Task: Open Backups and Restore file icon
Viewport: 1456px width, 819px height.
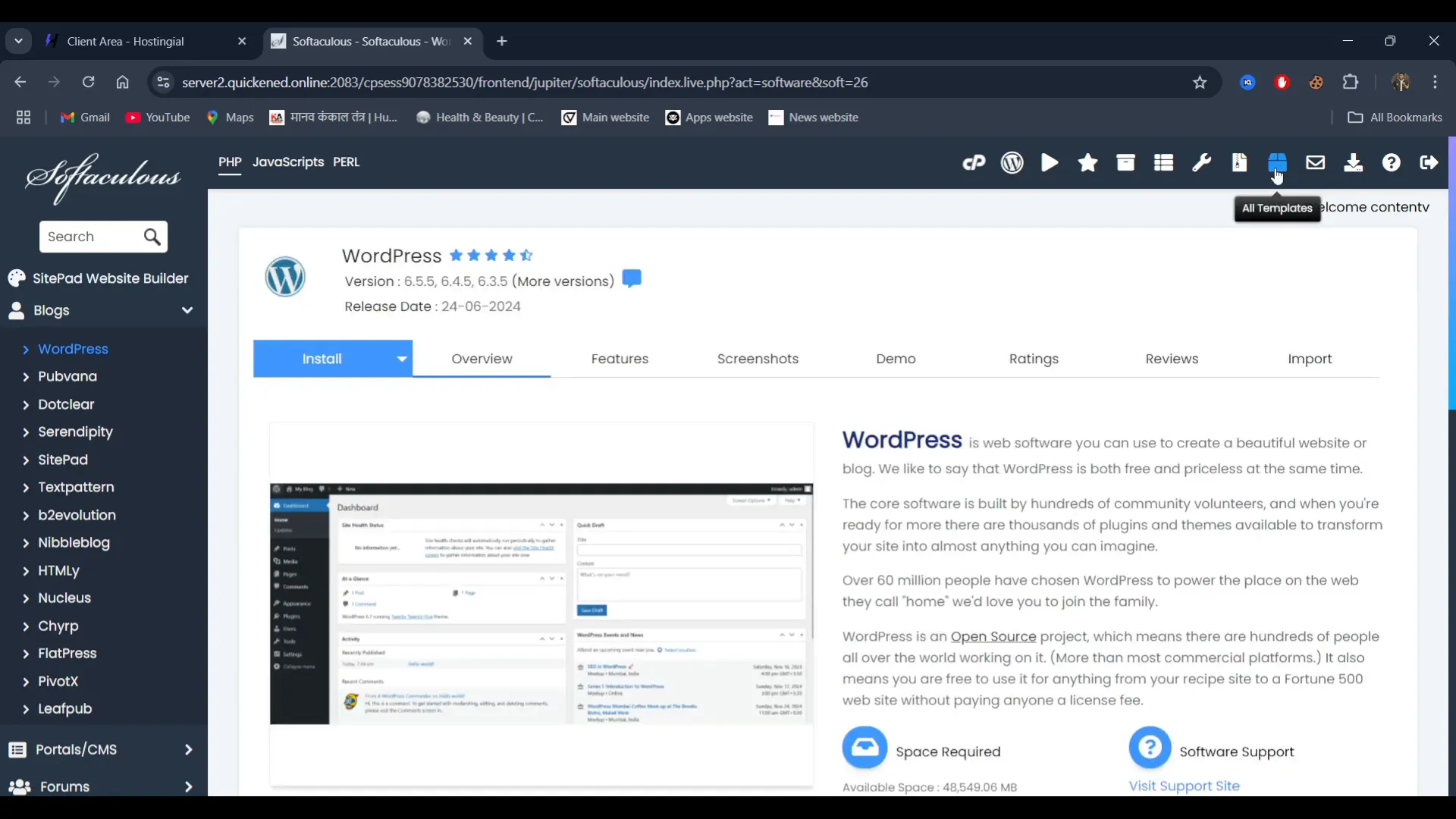Action: tap(1239, 162)
